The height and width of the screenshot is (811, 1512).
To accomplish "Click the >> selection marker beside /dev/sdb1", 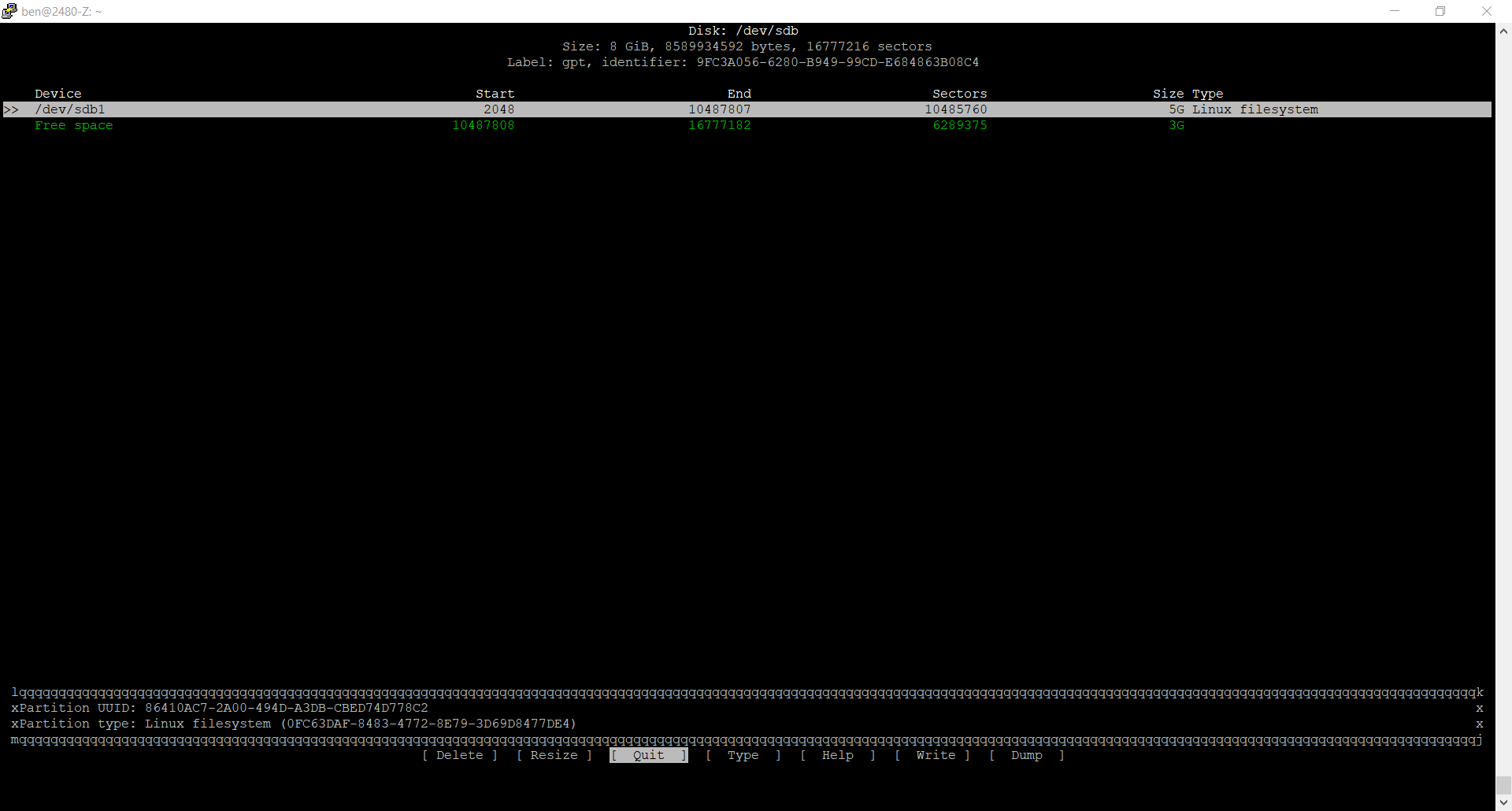I will pyautogui.click(x=11, y=109).
